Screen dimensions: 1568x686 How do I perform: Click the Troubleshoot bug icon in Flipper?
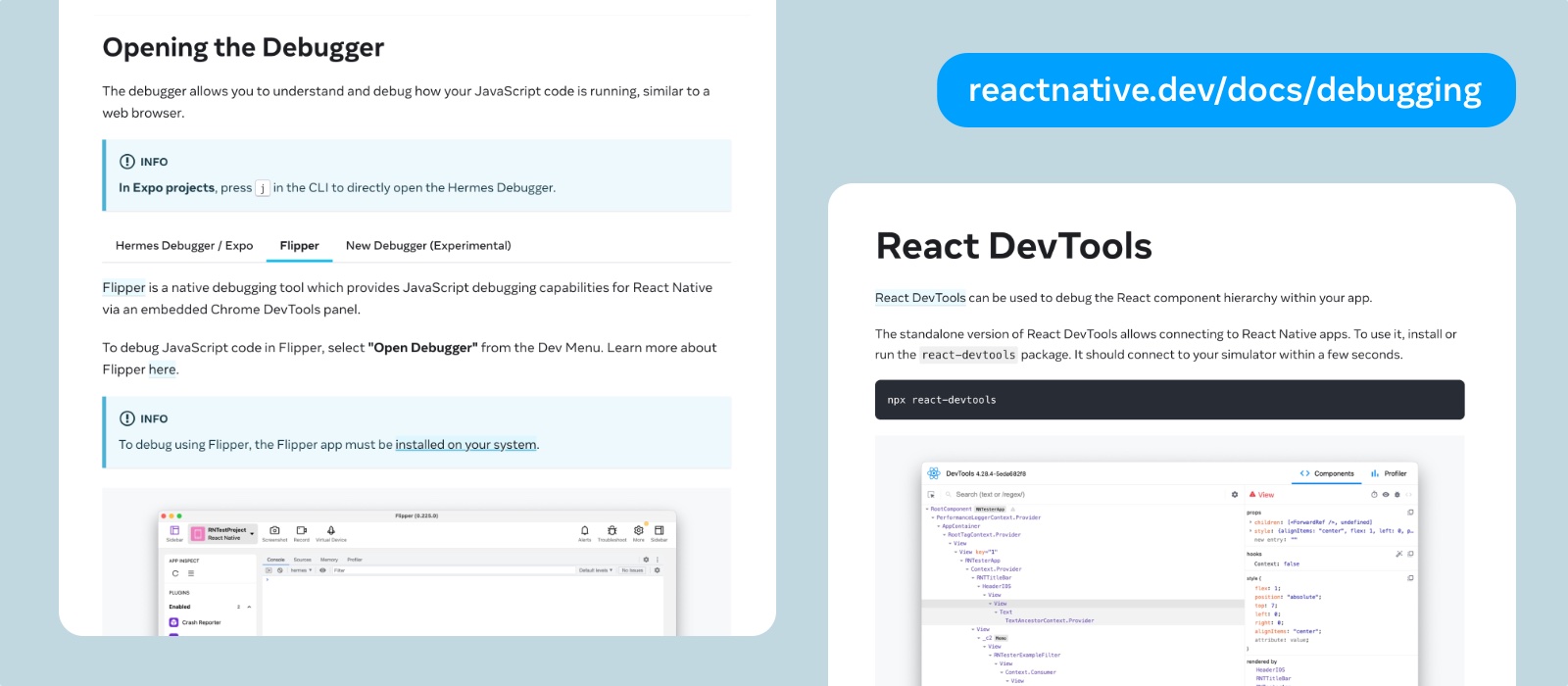click(x=612, y=530)
